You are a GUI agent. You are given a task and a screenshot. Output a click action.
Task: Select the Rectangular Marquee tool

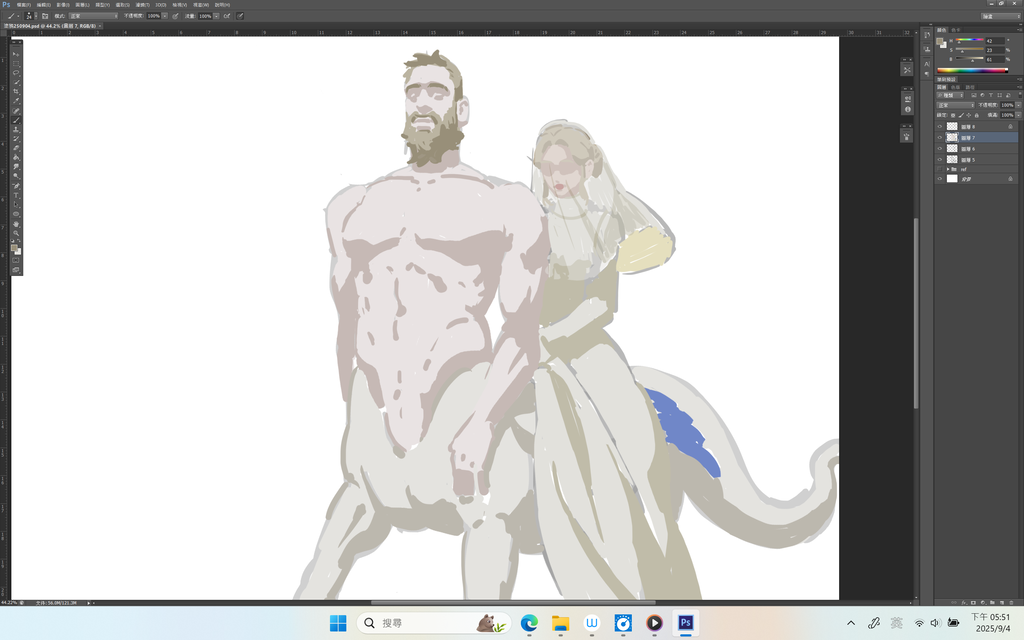(16, 63)
